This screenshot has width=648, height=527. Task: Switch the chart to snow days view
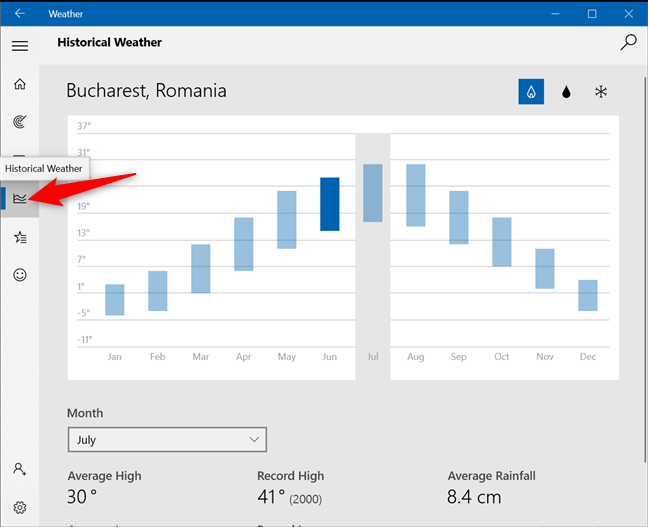[601, 92]
